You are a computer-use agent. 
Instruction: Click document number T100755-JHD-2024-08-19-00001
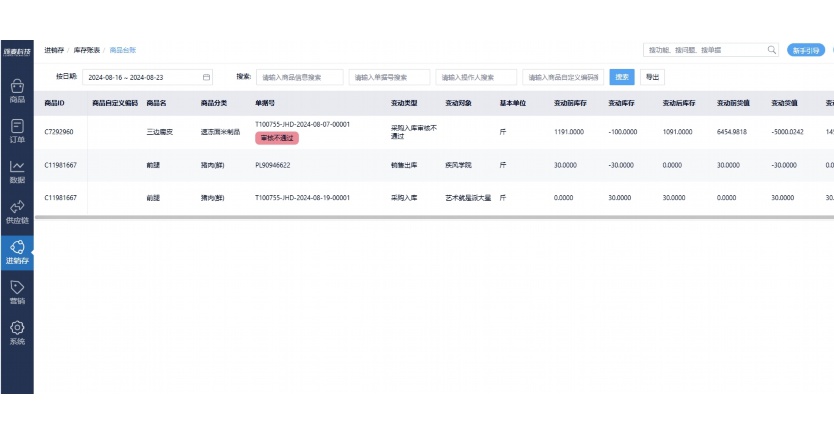tap(302, 198)
